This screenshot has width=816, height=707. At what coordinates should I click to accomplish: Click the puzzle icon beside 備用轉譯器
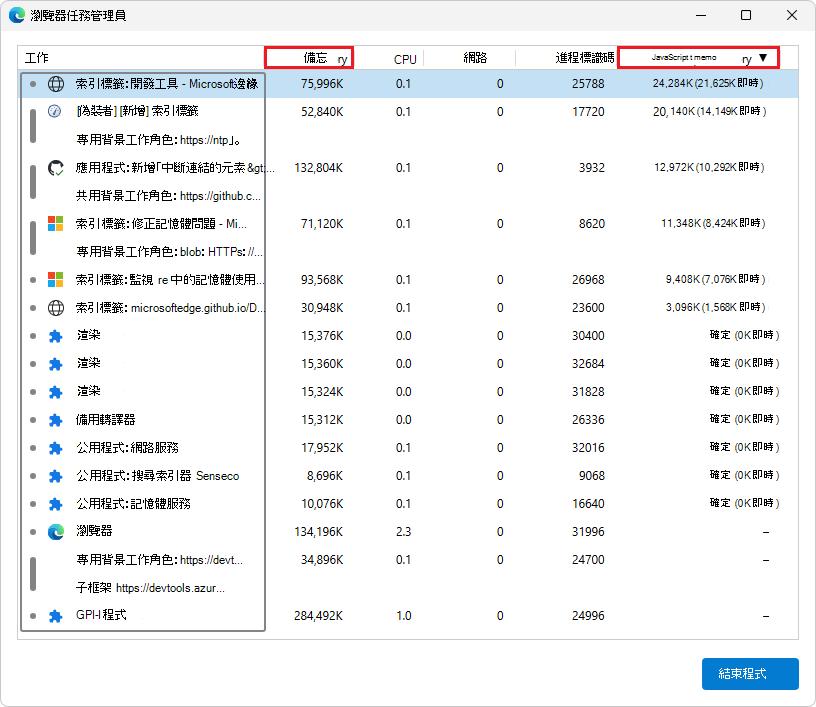tap(56, 419)
